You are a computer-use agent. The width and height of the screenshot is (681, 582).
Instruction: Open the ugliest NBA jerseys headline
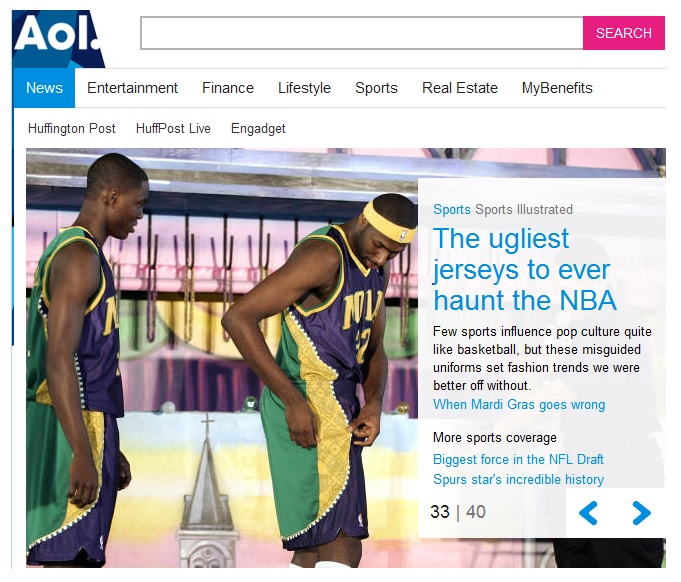[524, 269]
